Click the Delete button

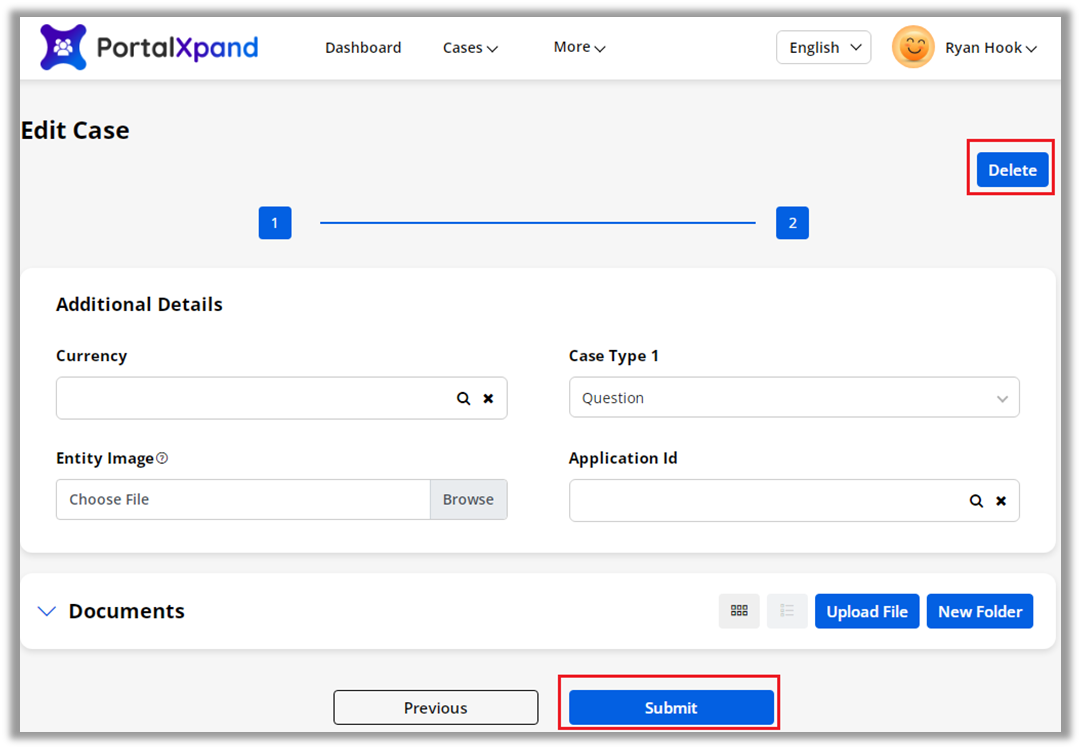(1012, 170)
